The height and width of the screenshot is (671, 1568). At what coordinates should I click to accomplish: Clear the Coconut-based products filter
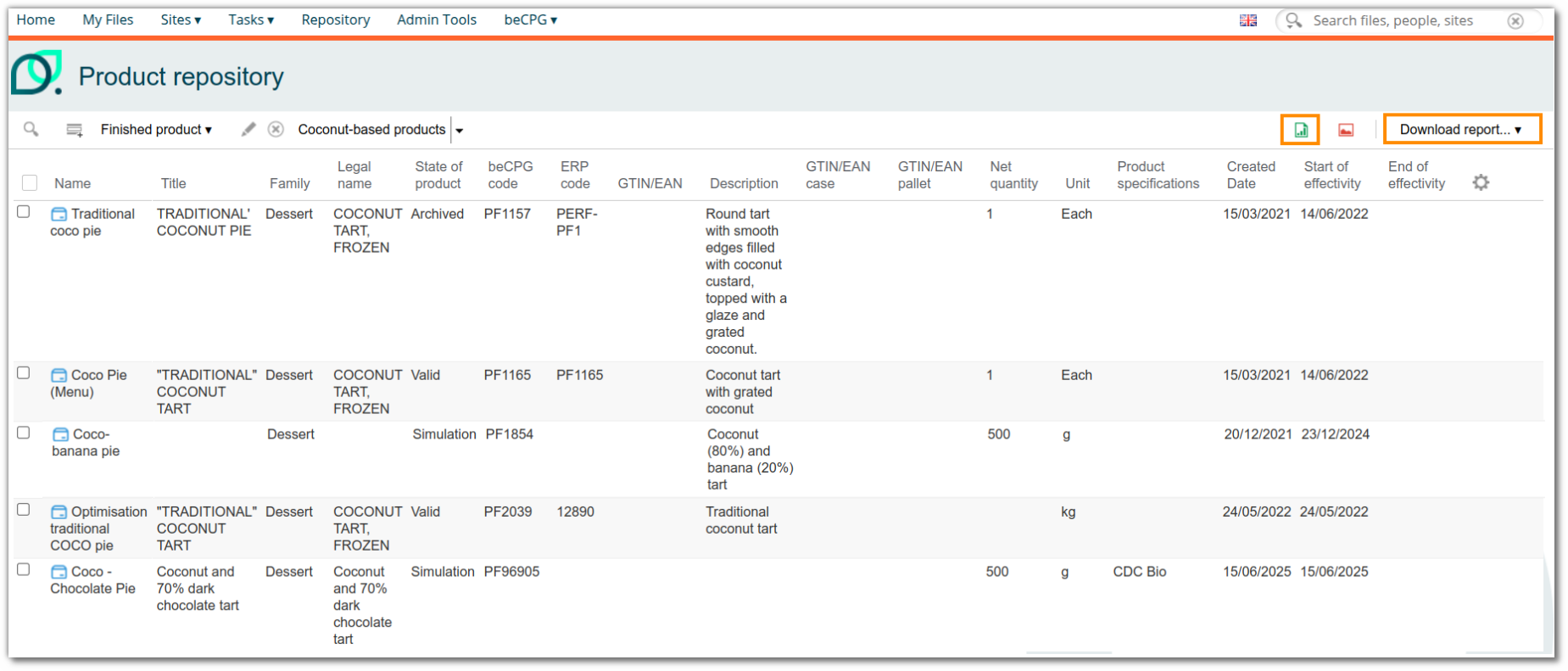pos(276,129)
